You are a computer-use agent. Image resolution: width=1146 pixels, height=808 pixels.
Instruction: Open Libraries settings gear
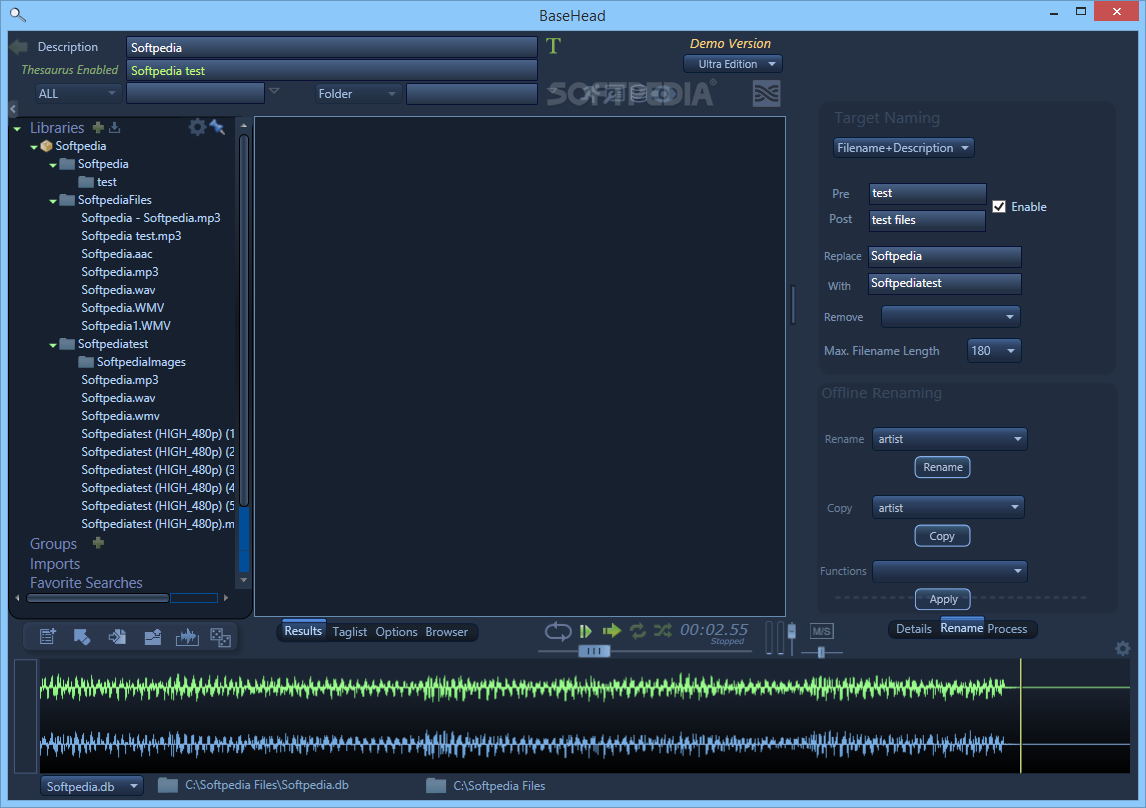pyautogui.click(x=197, y=127)
